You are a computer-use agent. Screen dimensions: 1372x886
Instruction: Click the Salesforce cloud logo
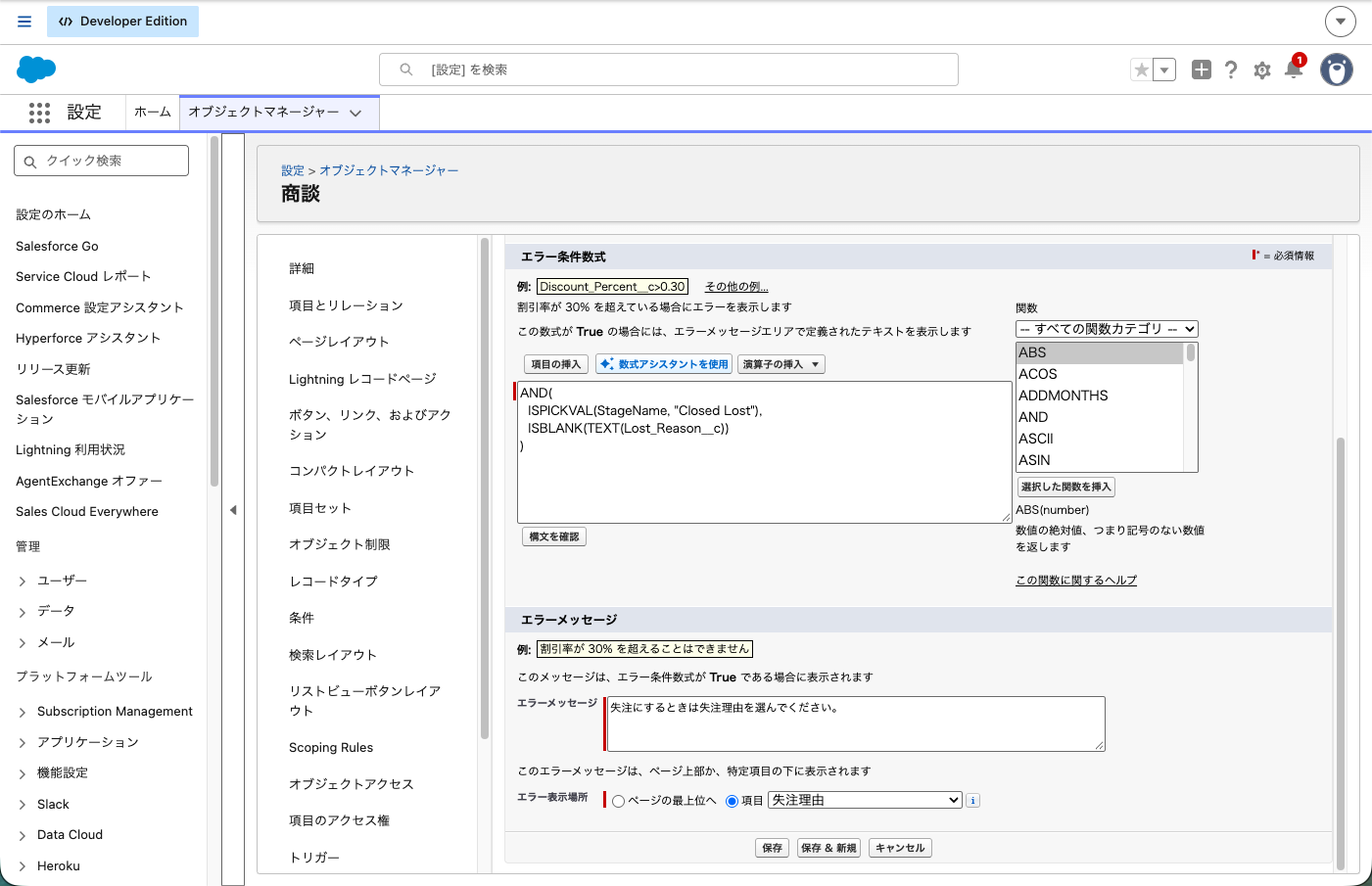36,70
